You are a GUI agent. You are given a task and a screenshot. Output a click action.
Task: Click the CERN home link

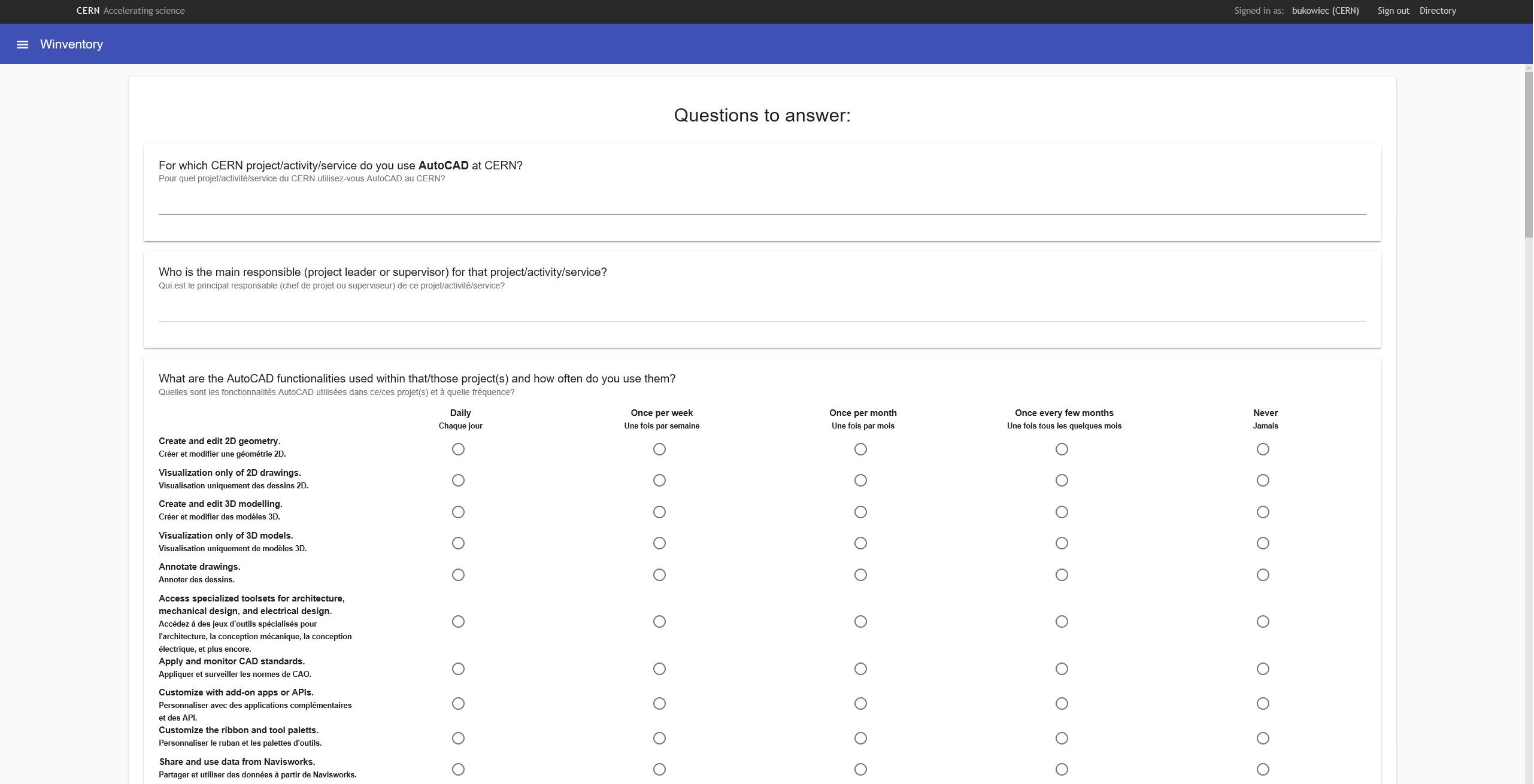[87, 11]
